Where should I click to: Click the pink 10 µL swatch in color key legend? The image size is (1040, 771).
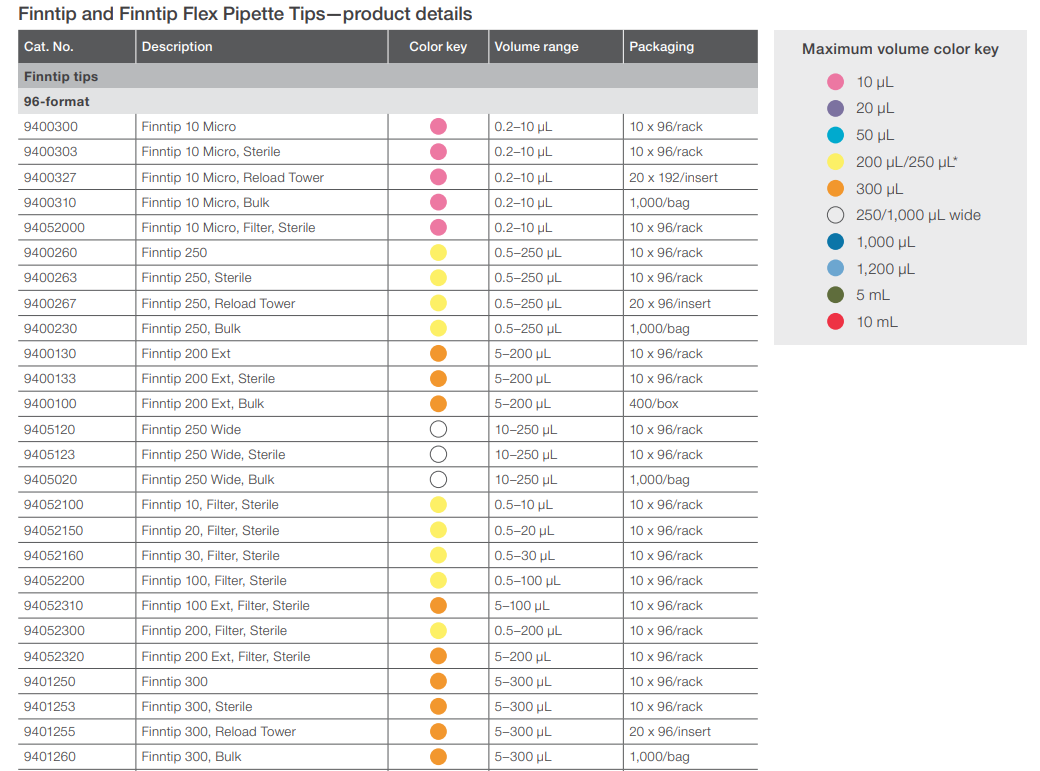[835, 82]
